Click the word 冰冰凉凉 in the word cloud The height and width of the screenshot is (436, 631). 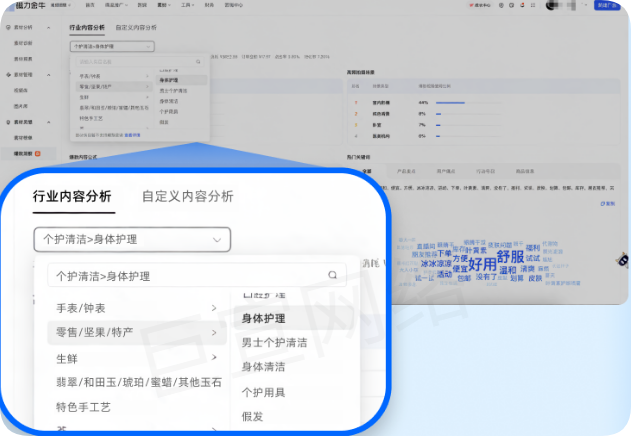[436, 264]
